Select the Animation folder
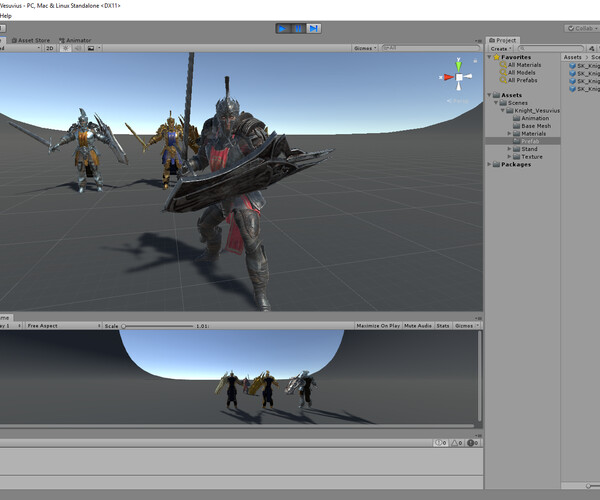 (531, 118)
